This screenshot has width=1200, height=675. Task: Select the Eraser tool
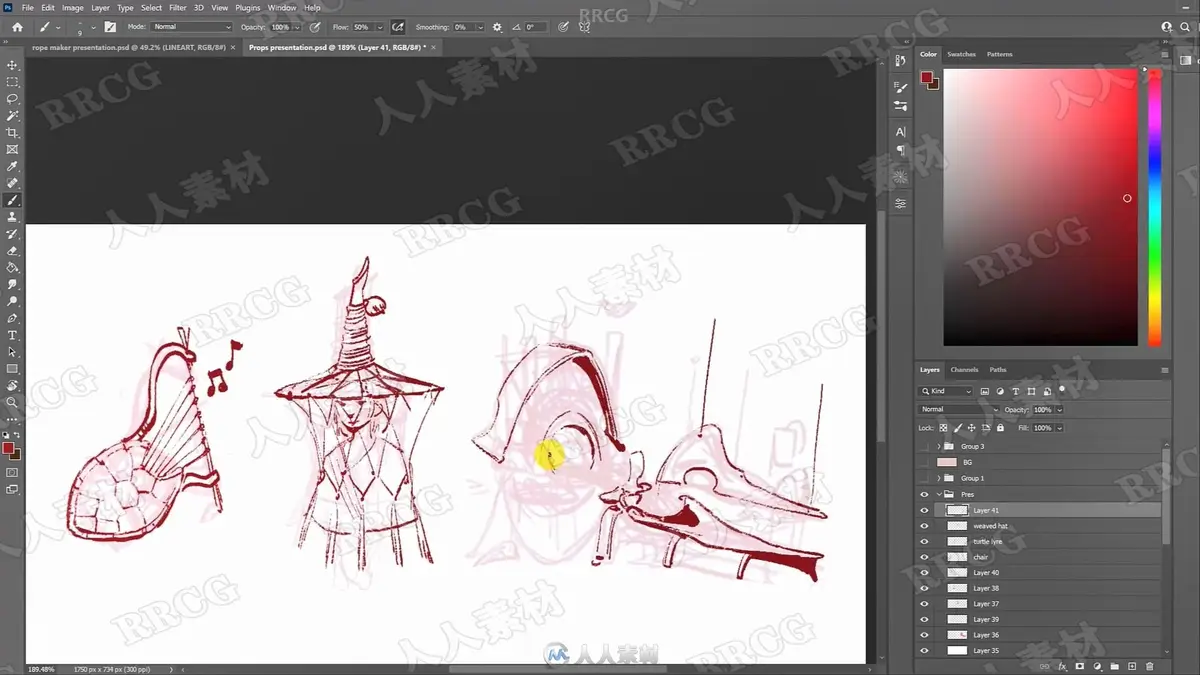coord(12,251)
